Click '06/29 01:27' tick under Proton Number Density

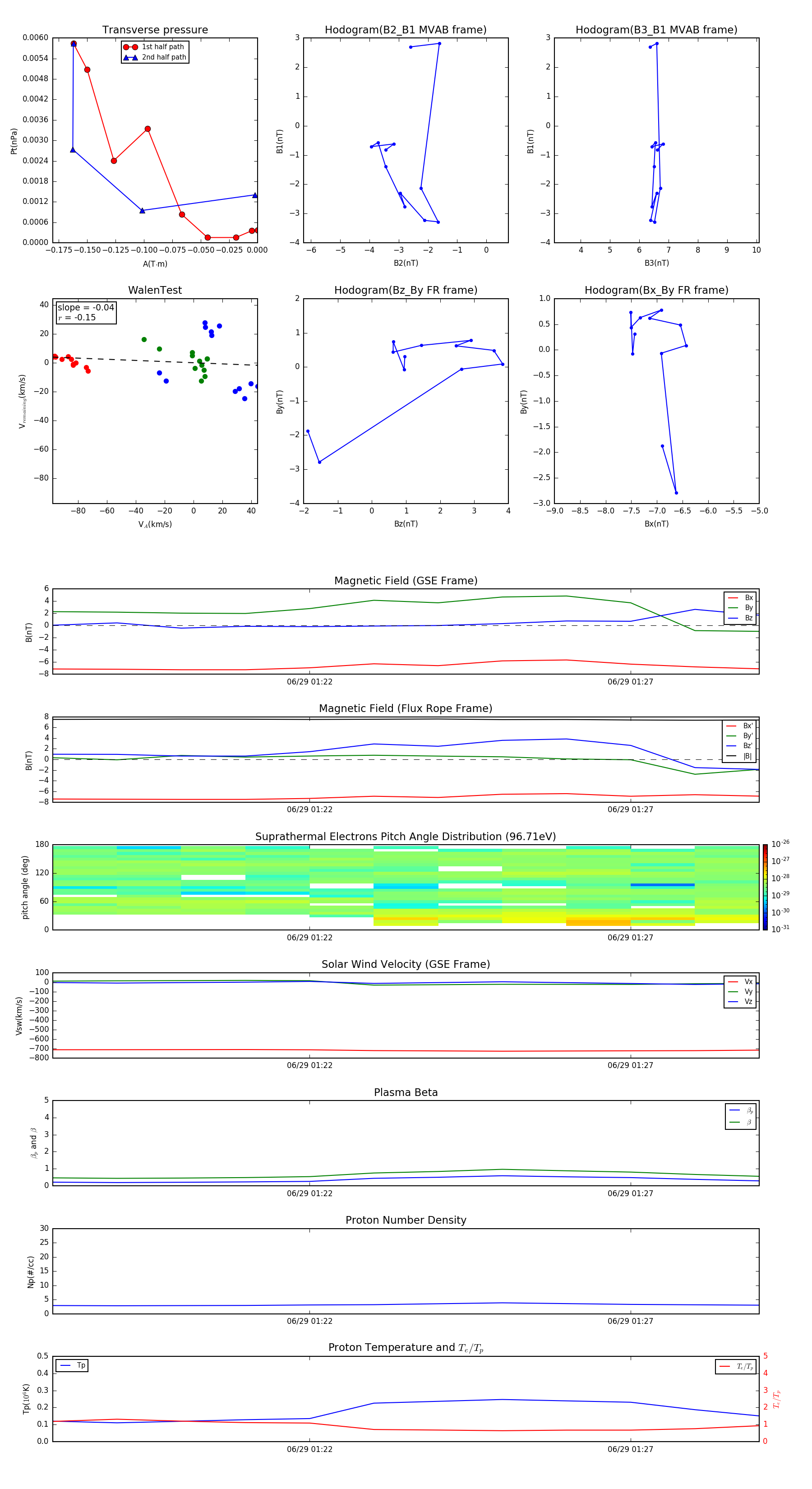(631, 1321)
